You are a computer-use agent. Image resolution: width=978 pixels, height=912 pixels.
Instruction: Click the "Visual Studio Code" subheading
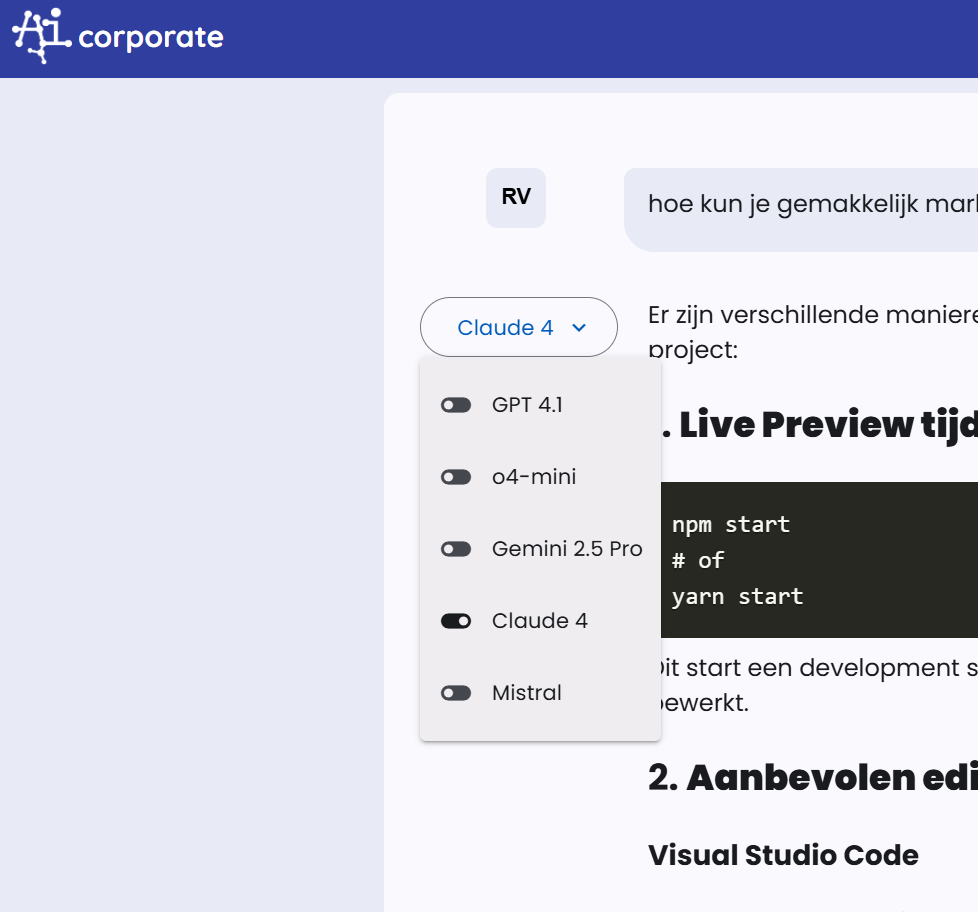(783, 855)
